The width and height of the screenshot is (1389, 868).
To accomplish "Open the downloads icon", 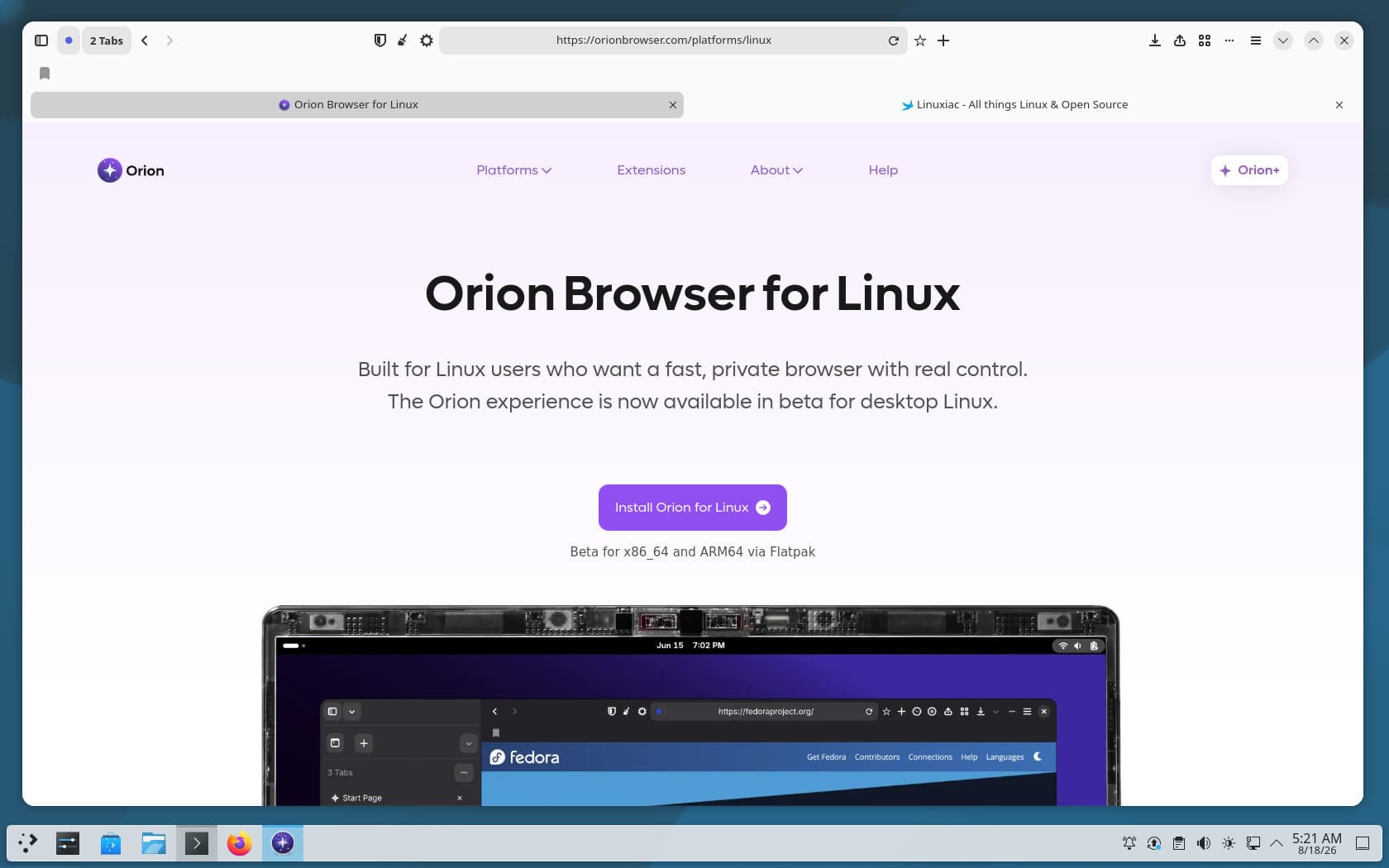I will tap(1155, 41).
